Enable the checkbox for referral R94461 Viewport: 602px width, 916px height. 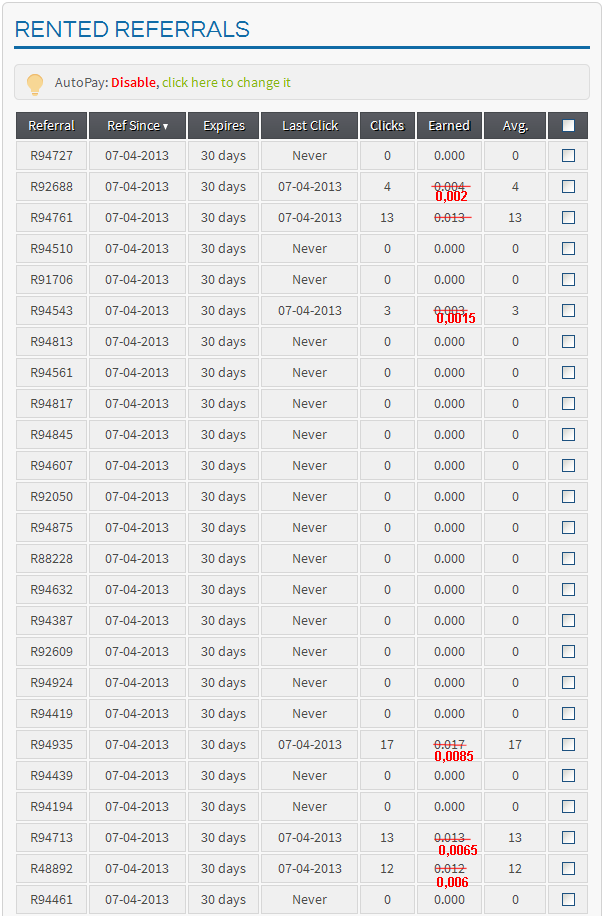point(568,900)
